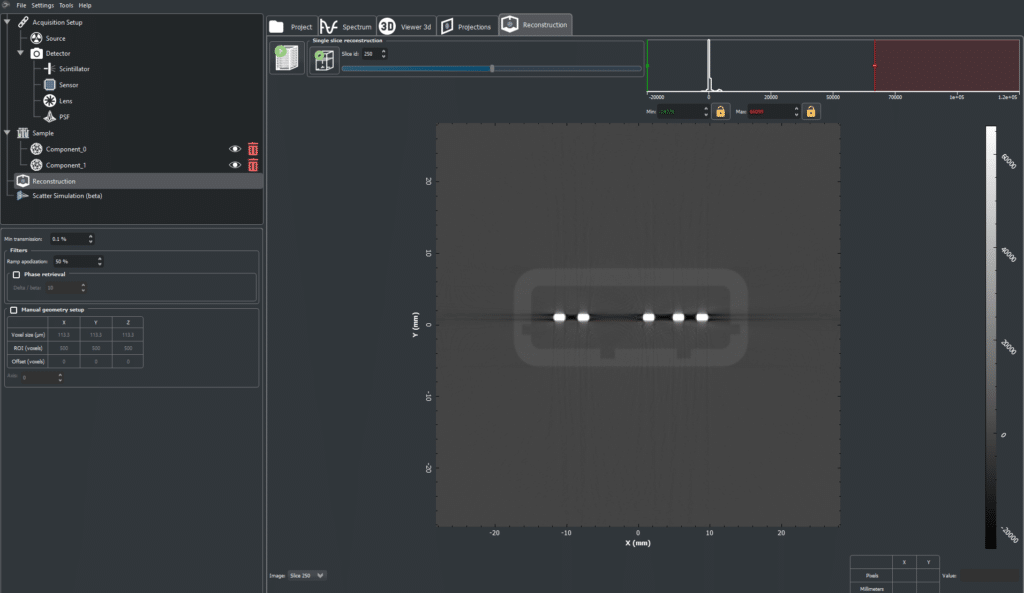Open the Settings menu
This screenshot has width=1024, height=593.
42,5
